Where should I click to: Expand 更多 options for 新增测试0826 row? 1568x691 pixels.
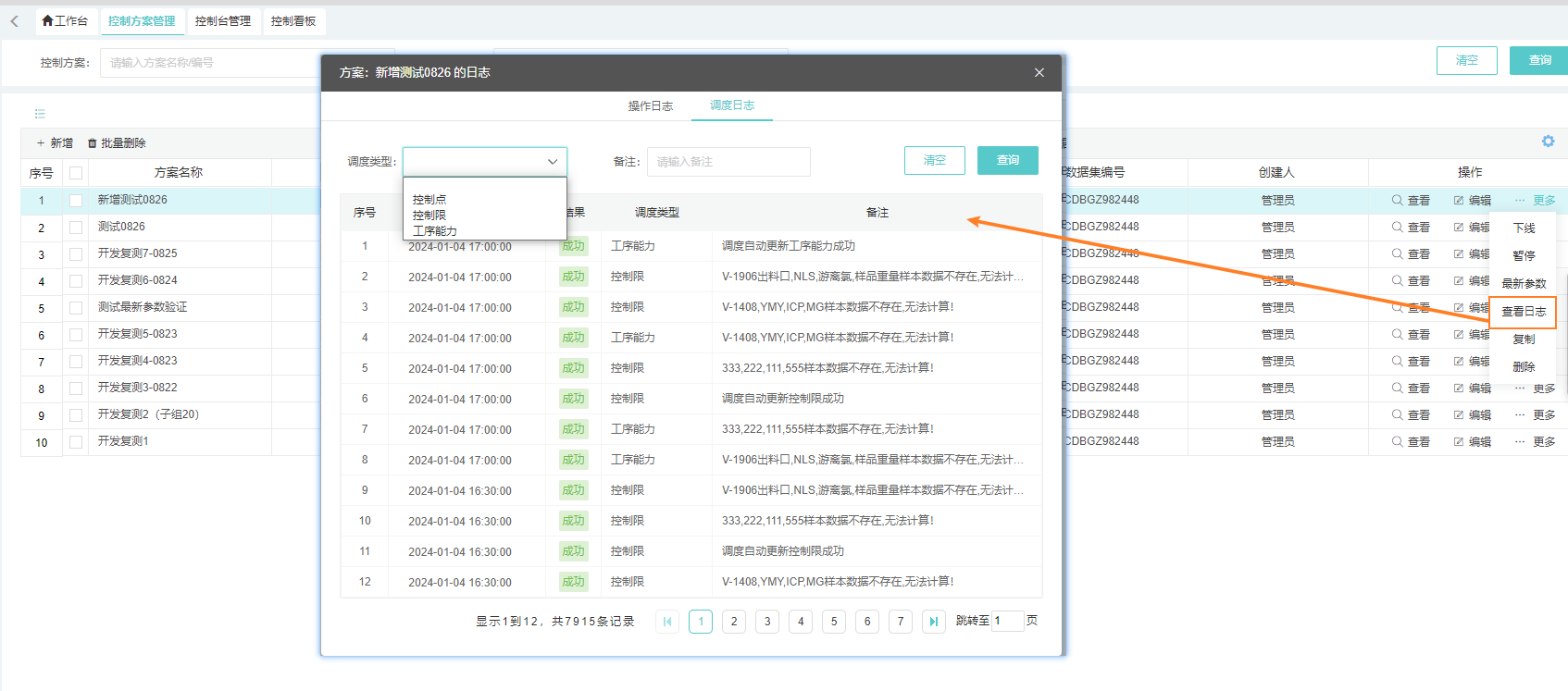(1535, 200)
